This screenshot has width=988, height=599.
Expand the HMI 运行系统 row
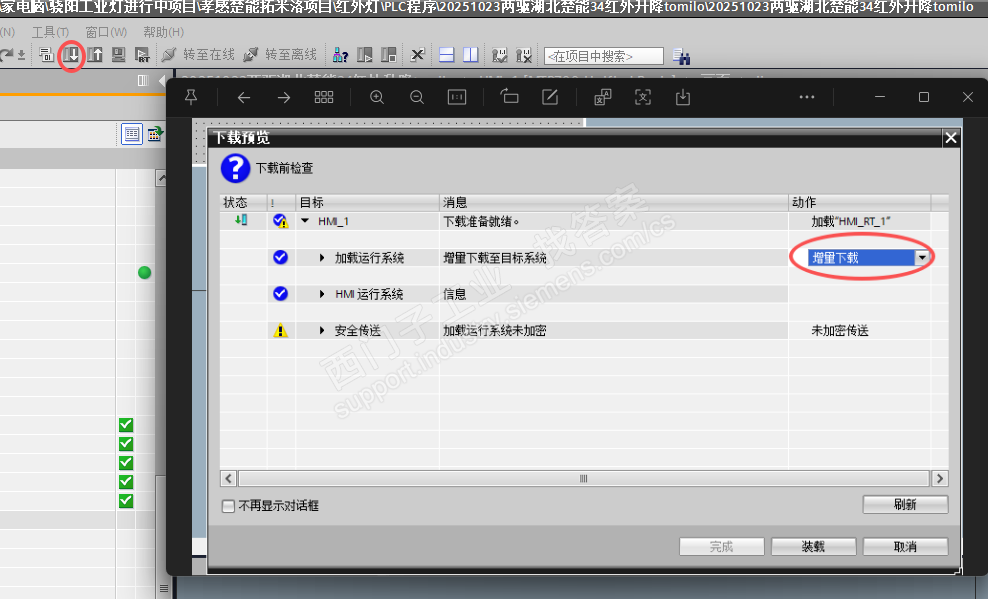click(322, 294)
